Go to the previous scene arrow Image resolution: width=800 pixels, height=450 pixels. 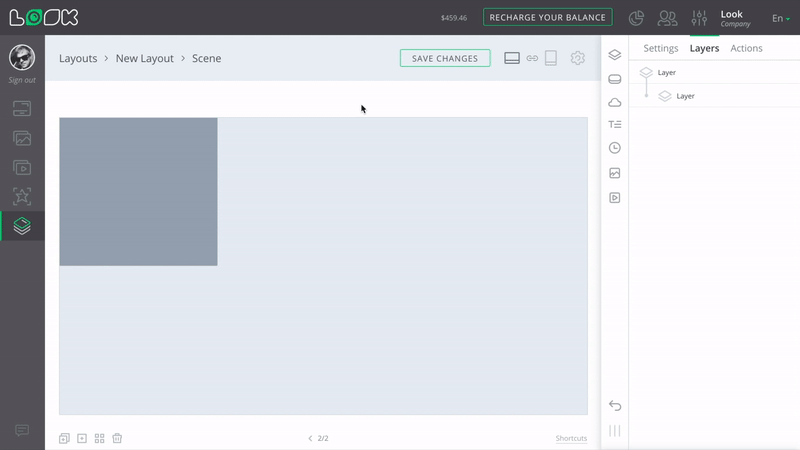[x=310, y=438]
